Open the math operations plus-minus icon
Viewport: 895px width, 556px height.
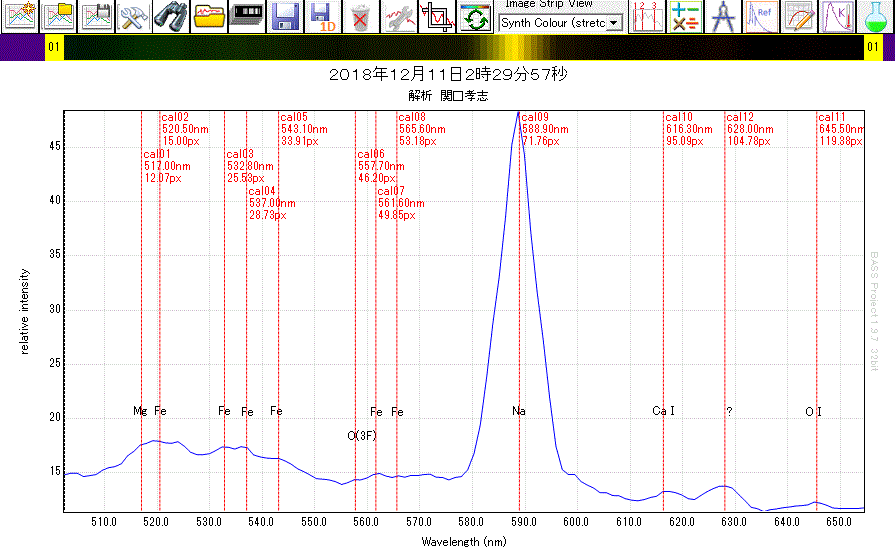pyautogui.click(x=685, y=16)
